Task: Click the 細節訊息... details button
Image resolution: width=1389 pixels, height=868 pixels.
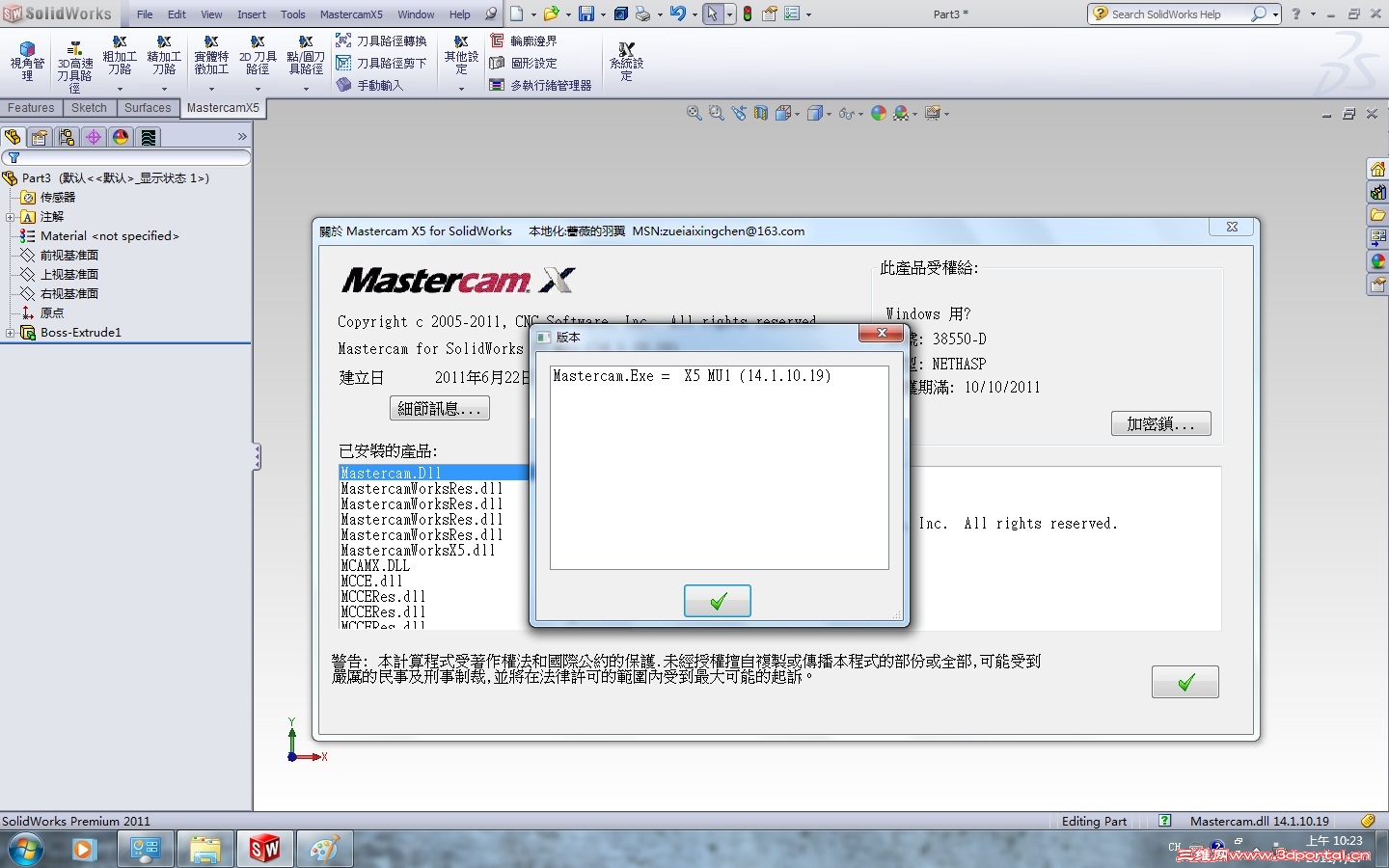Action: (x=440, y=409)
